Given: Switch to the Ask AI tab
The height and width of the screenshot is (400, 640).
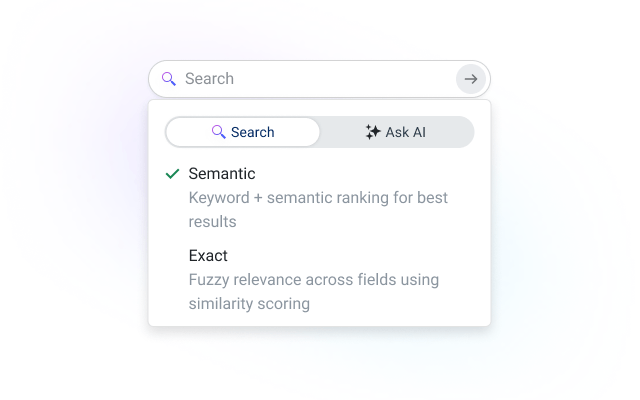Looking at the screenshot, I should tap(396, 132).
